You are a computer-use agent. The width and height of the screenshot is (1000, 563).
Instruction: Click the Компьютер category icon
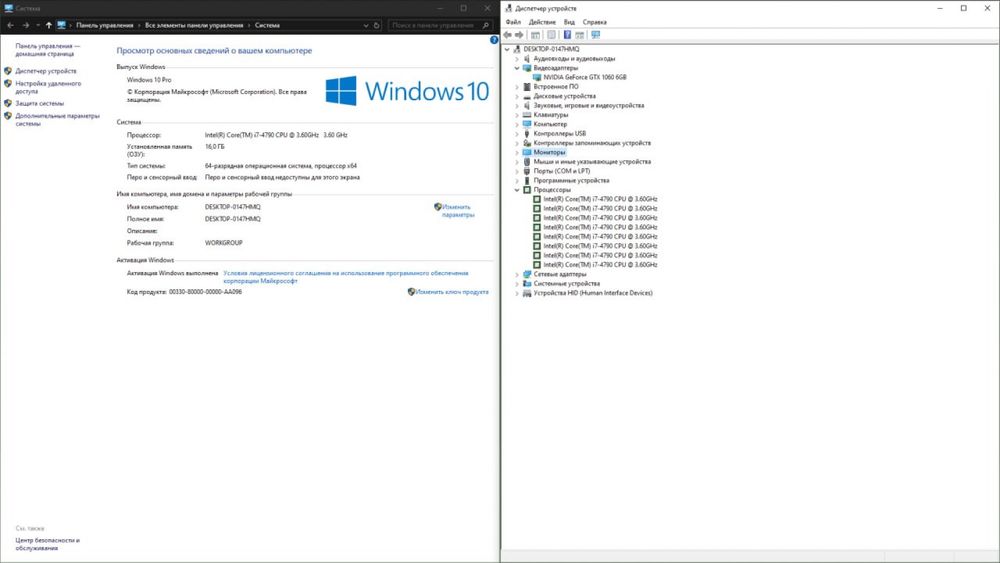pos(527,124)
